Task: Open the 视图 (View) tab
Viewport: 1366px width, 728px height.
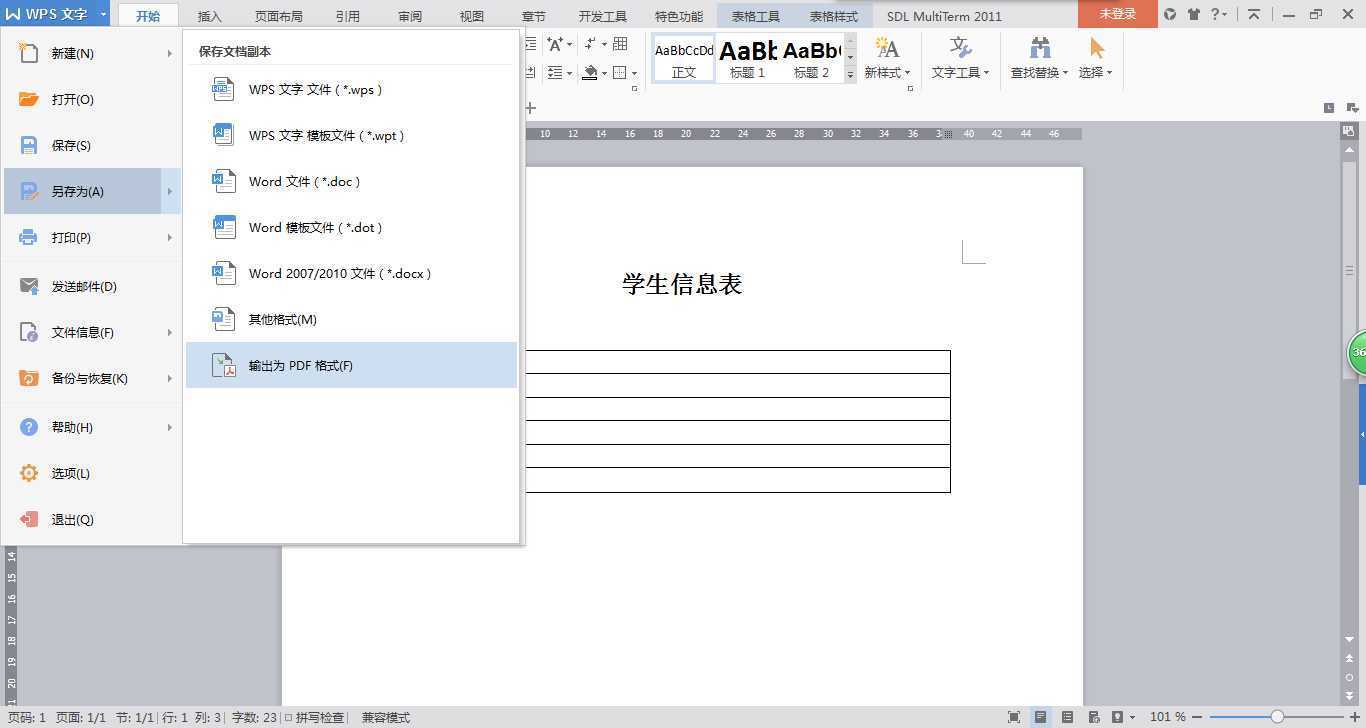Action: click(472, 16)
